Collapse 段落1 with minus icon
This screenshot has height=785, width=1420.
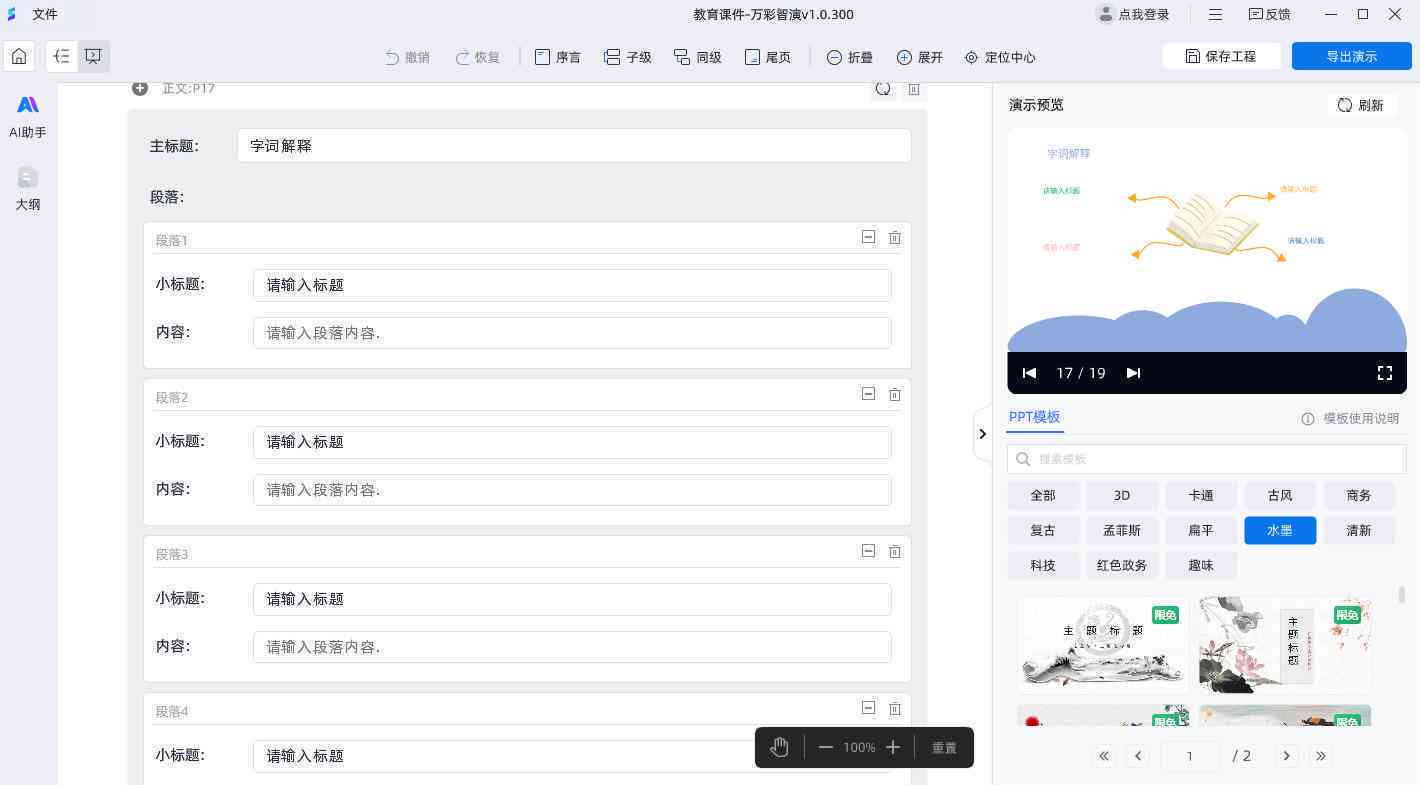coord(868,237)
